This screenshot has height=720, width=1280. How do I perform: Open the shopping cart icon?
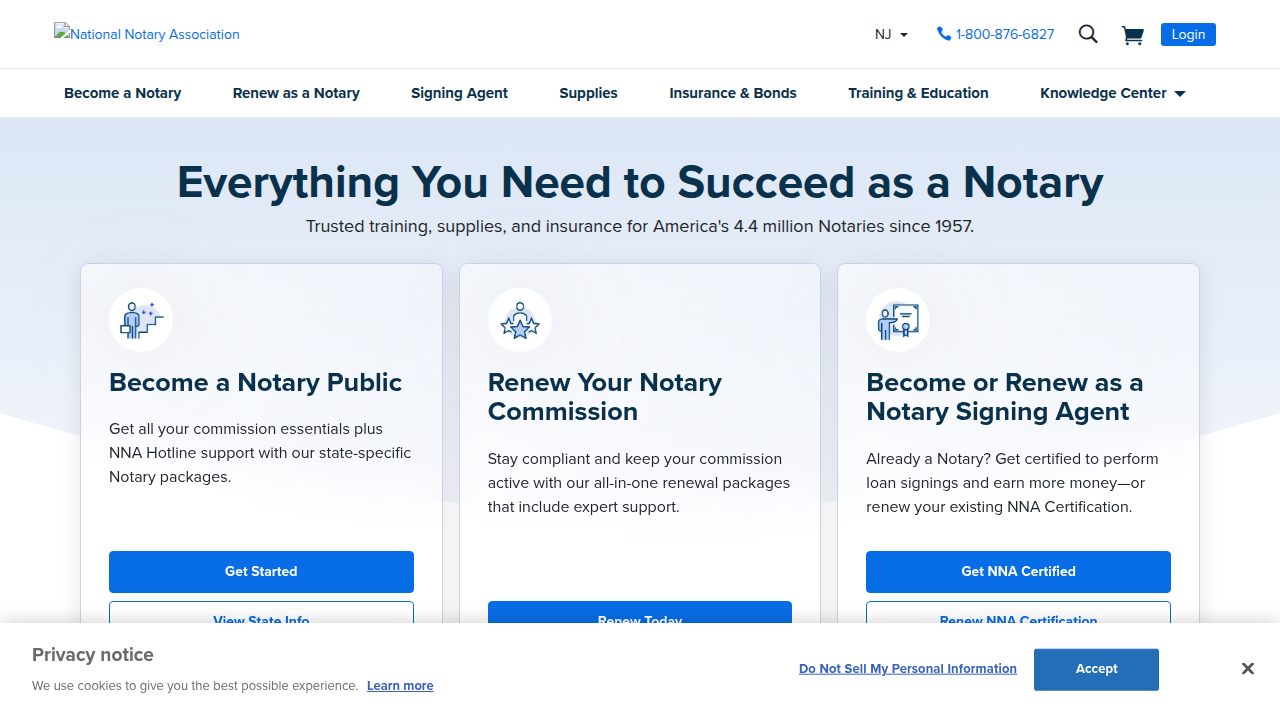tap(1132, 35)
